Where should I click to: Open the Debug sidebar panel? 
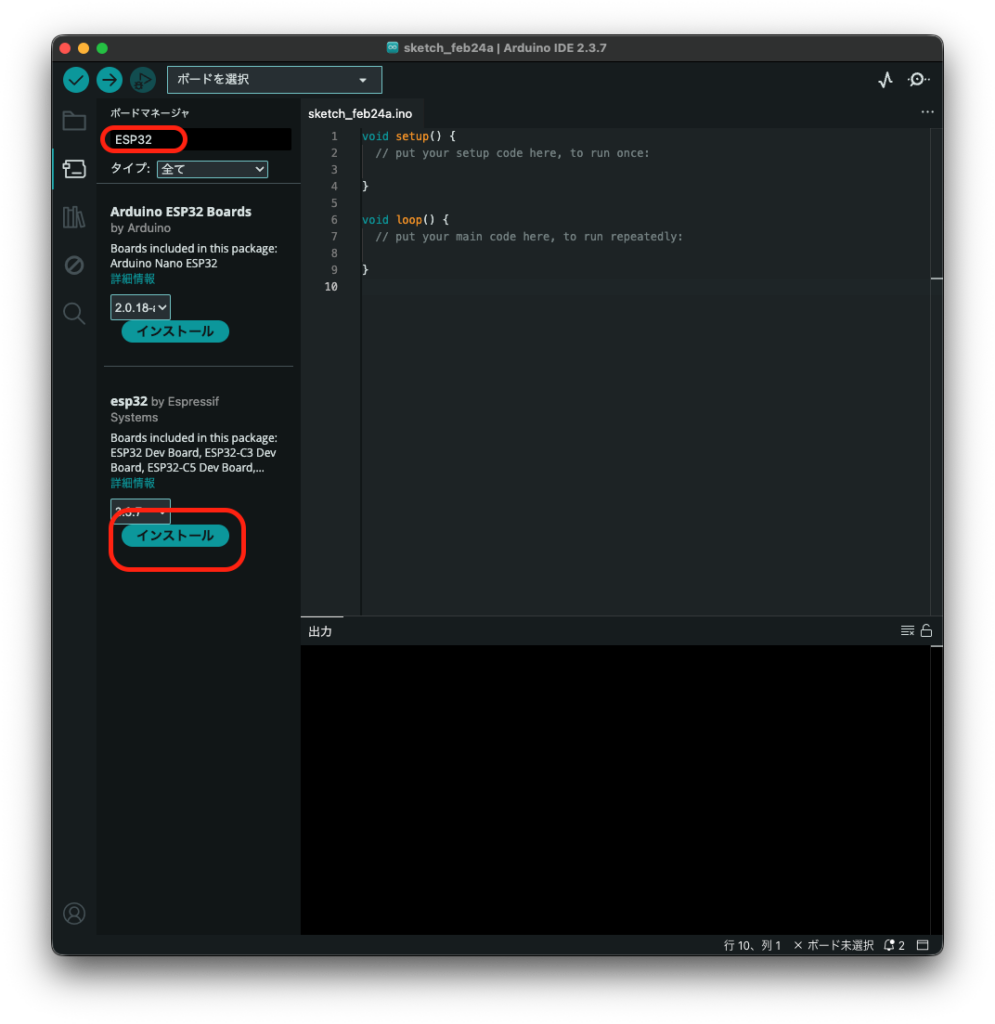click(74, 265)
